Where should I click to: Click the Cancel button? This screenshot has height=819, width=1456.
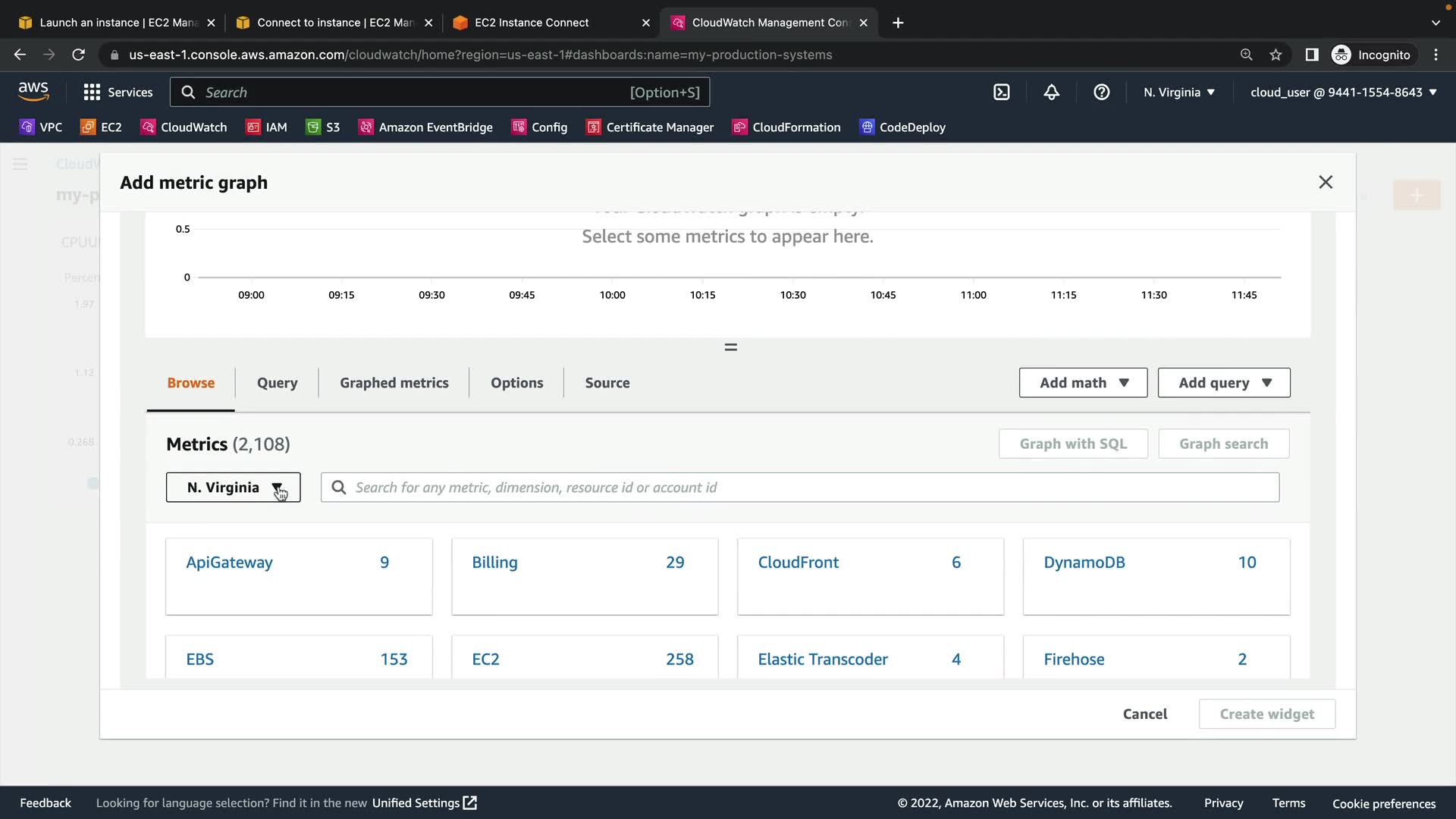(x=1144, y=714)
